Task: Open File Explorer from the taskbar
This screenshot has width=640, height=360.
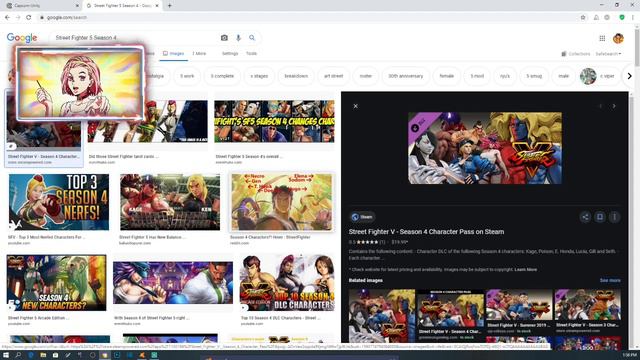Action: point(43,355)
